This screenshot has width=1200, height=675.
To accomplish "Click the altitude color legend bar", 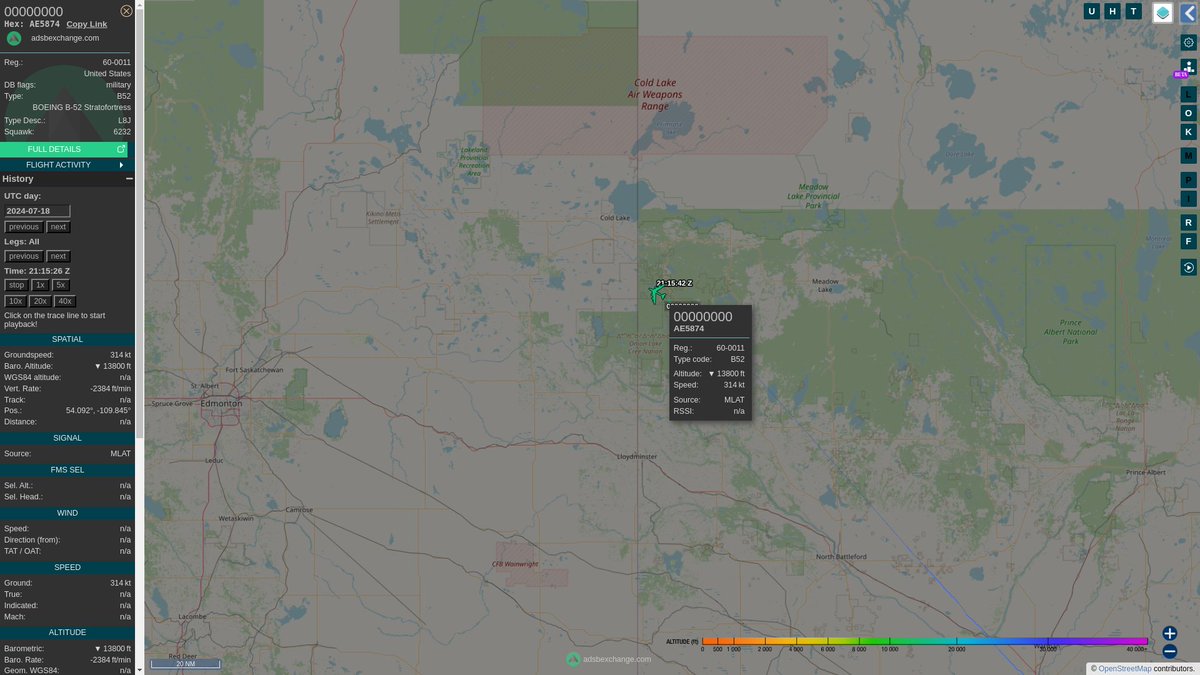I will tap(925, 641).
